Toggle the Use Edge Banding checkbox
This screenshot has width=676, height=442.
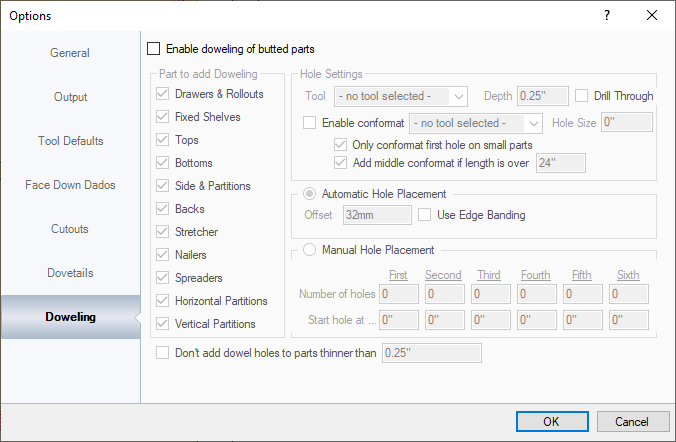(425, 215)
